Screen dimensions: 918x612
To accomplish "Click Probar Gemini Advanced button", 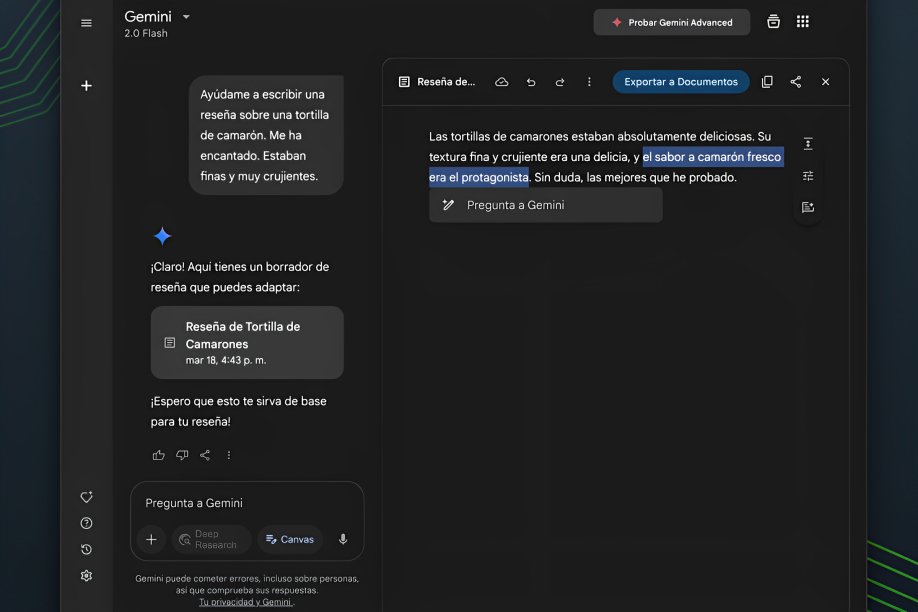I will coord(672,22).
